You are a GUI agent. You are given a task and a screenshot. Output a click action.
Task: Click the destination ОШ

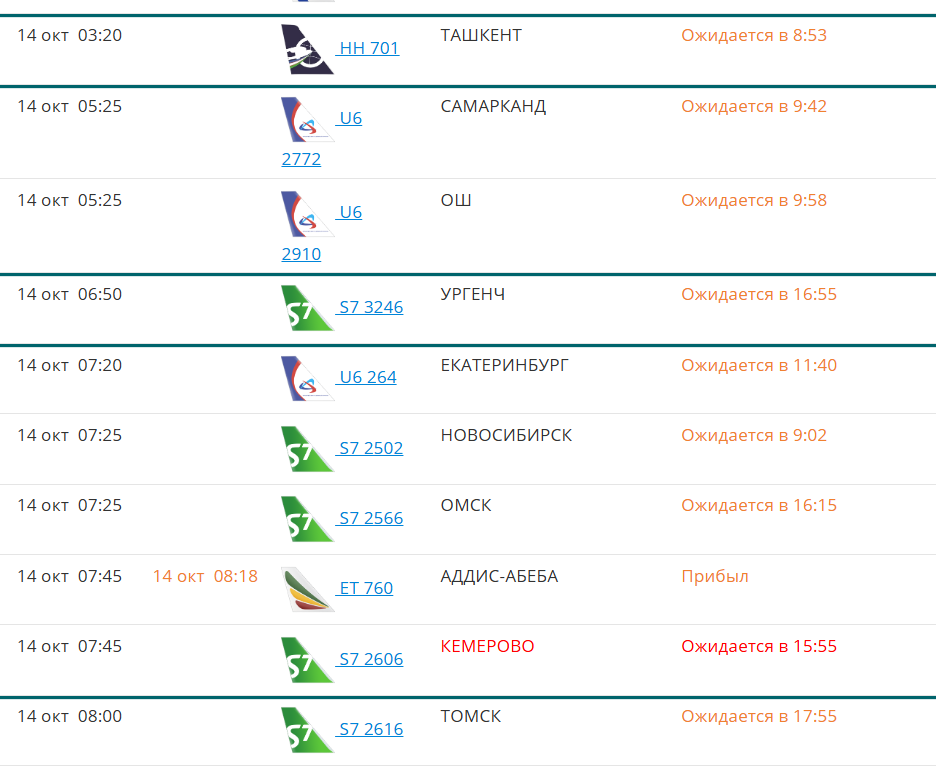pos(456,201)
